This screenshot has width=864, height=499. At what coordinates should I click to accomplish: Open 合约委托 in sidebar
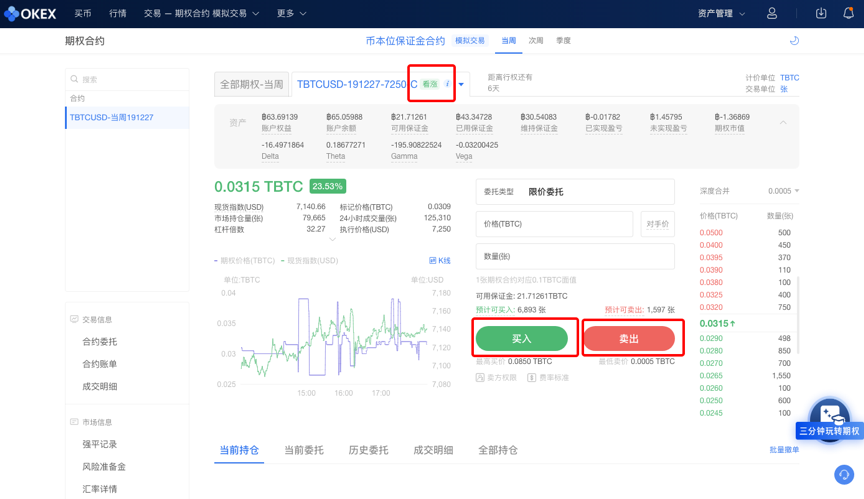point(100,342)
